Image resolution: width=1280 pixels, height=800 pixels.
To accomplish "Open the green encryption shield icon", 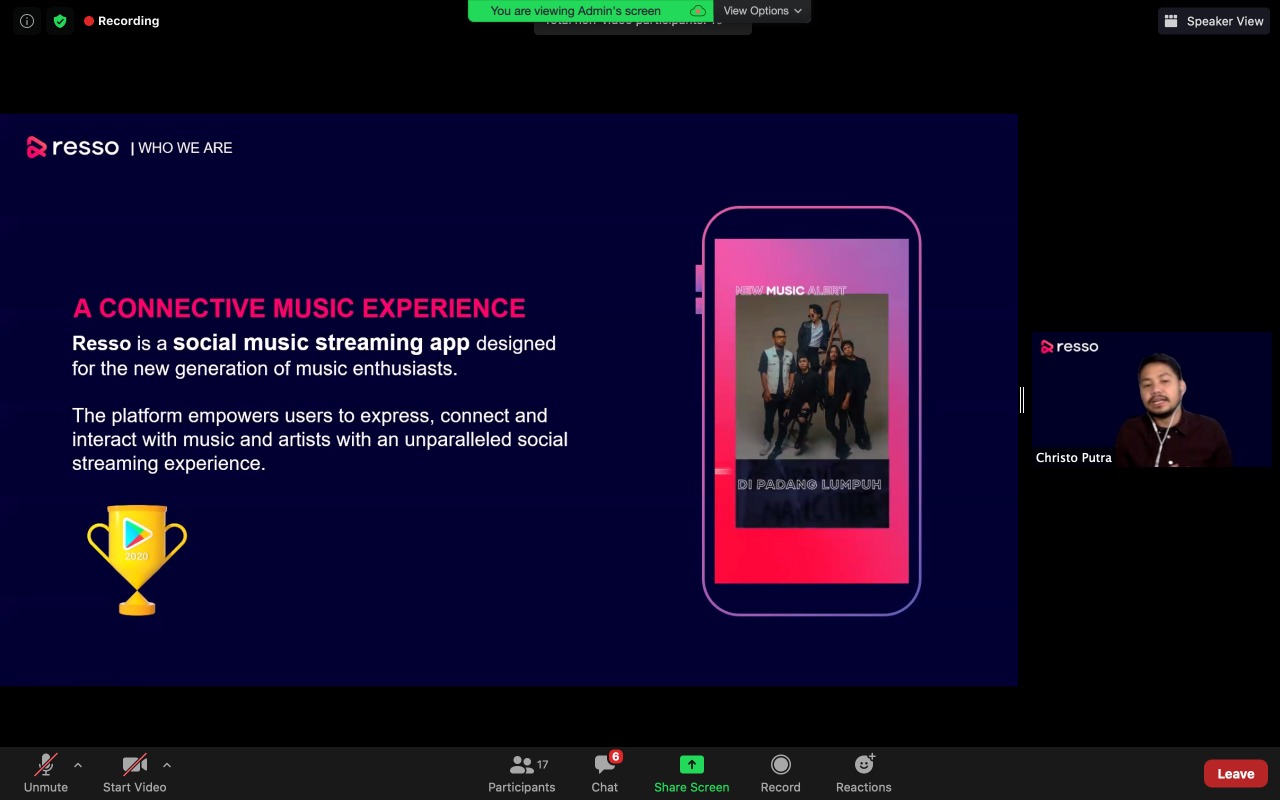I will coord(60,21).
